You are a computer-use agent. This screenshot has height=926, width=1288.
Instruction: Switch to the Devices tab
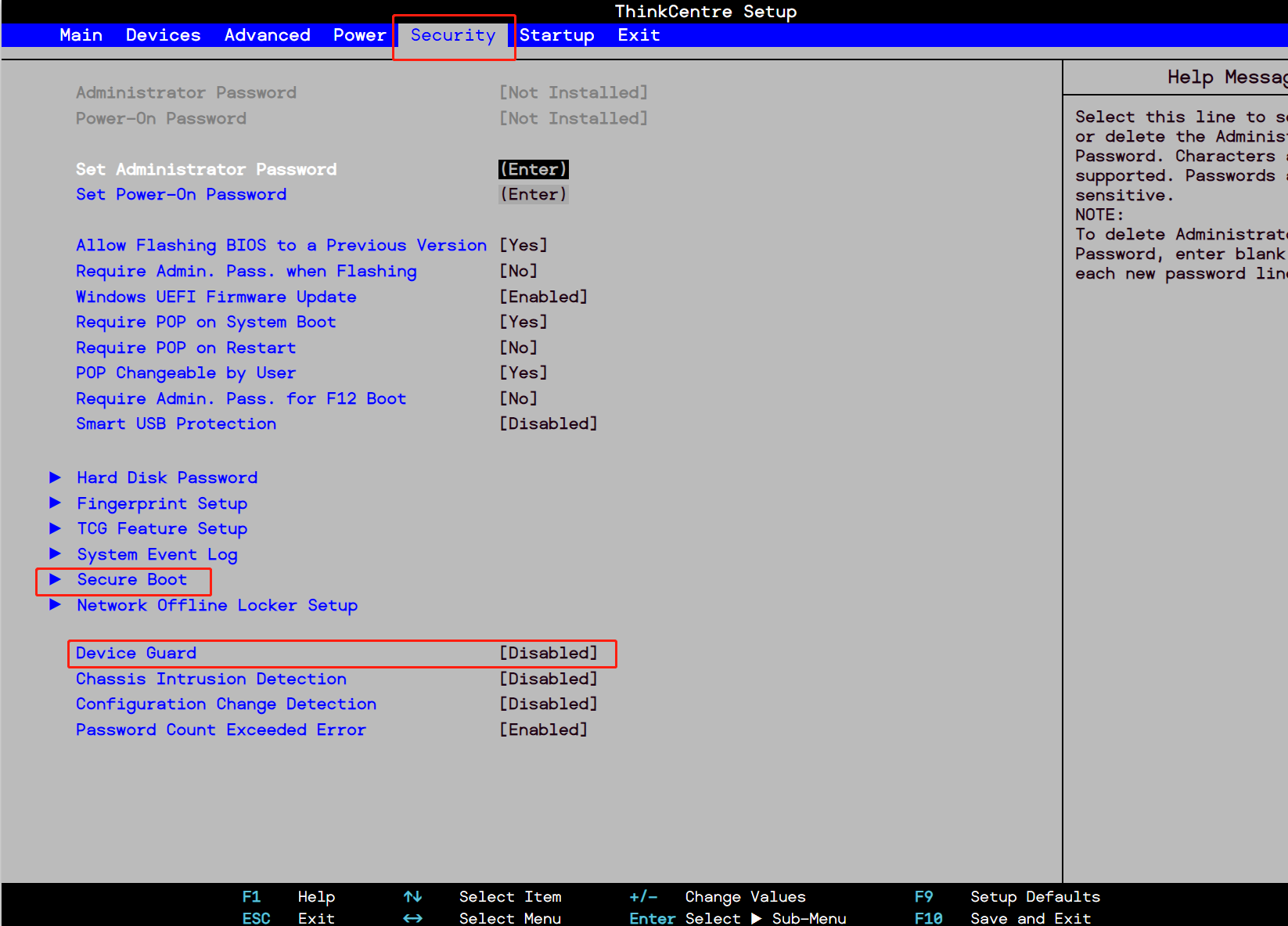click(x=163, y=35)
